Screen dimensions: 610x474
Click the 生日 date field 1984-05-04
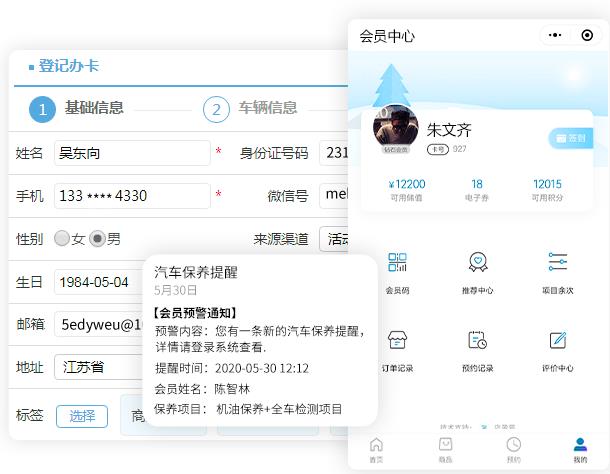[99, 282]
